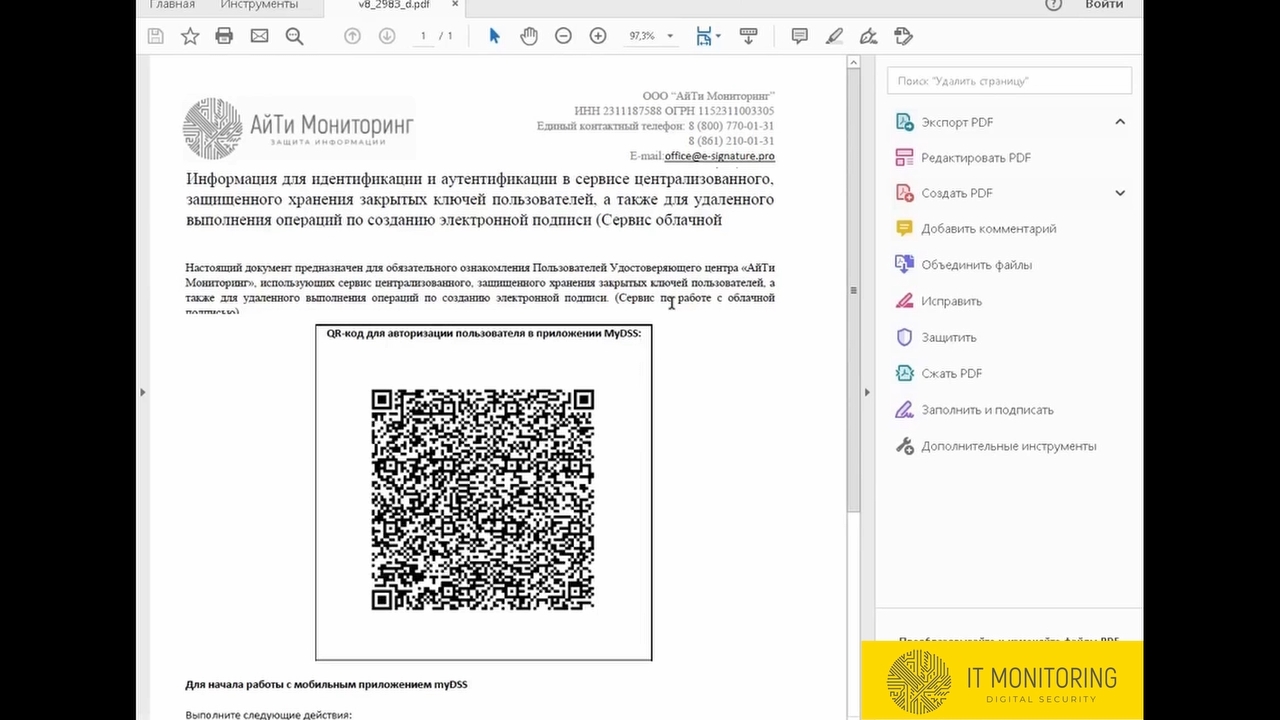Screen dimensions: 1280x720
Task: Add the document to starred favorites
Action: [190, 36]
